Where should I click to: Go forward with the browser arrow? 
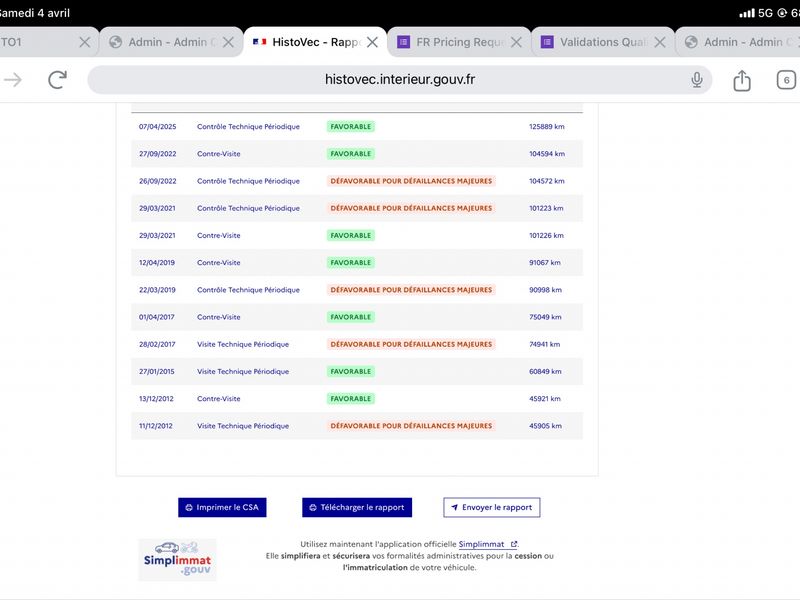pos(13,80)
